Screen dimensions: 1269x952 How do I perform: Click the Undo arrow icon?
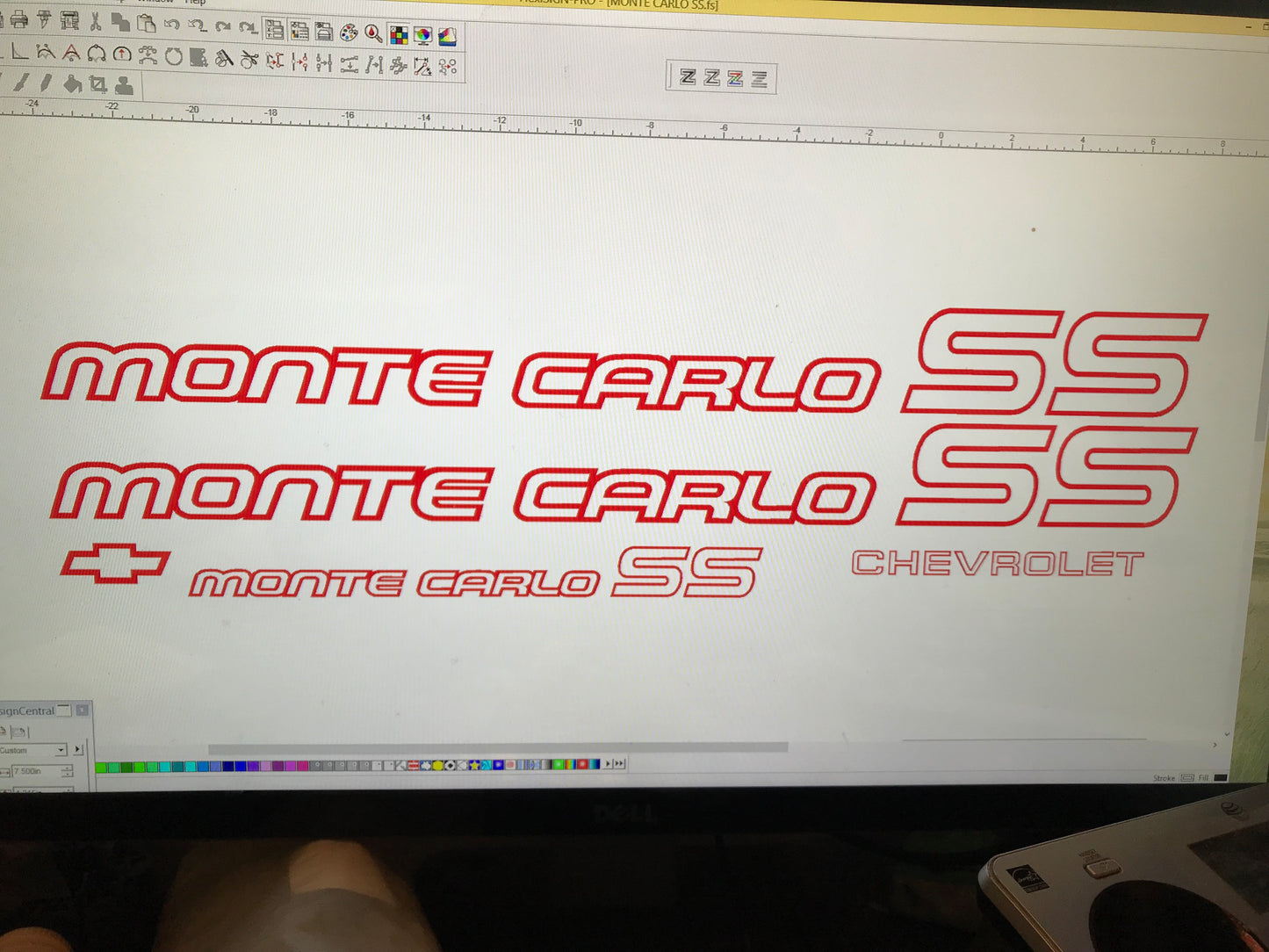172,25
